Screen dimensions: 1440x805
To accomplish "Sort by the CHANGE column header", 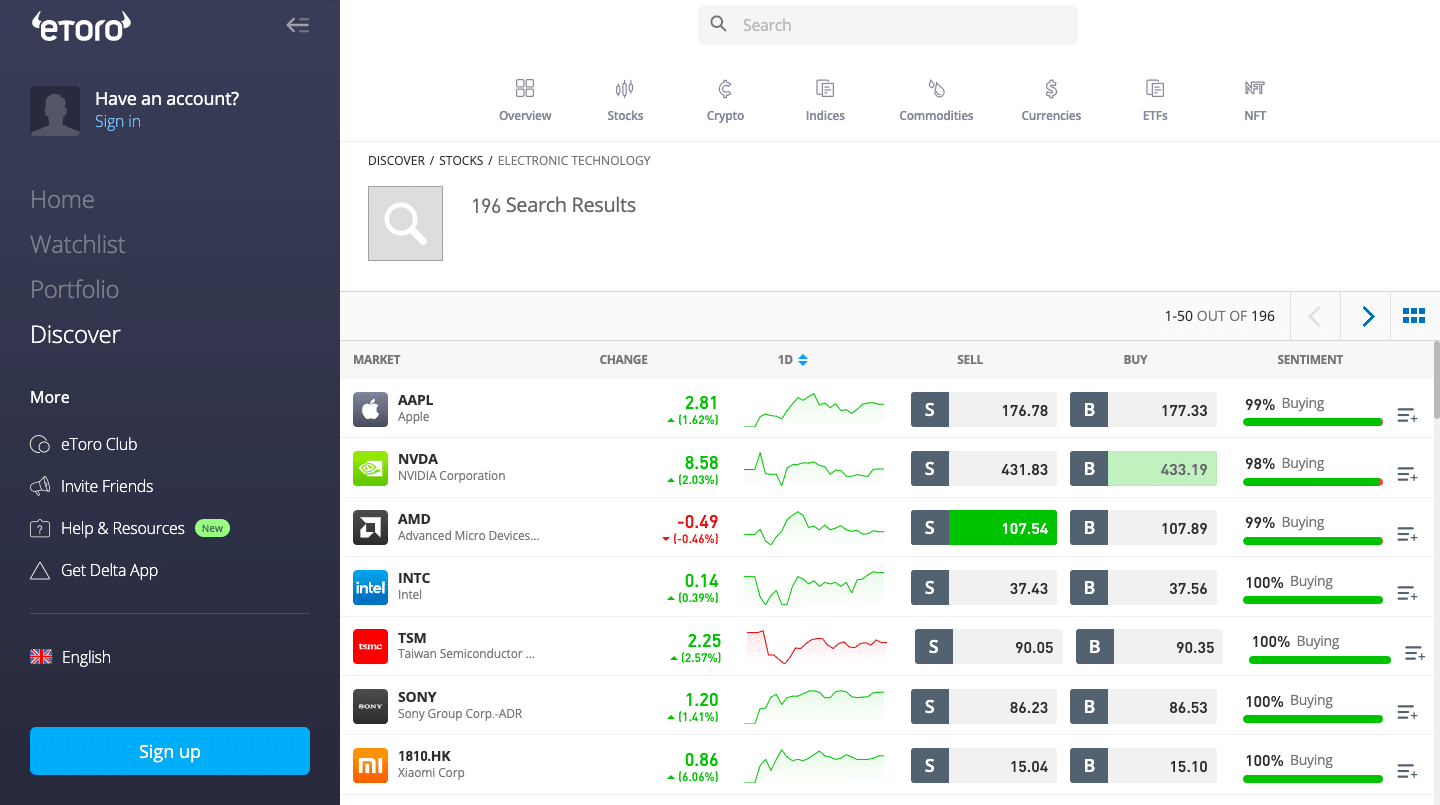I will point(623,359).
